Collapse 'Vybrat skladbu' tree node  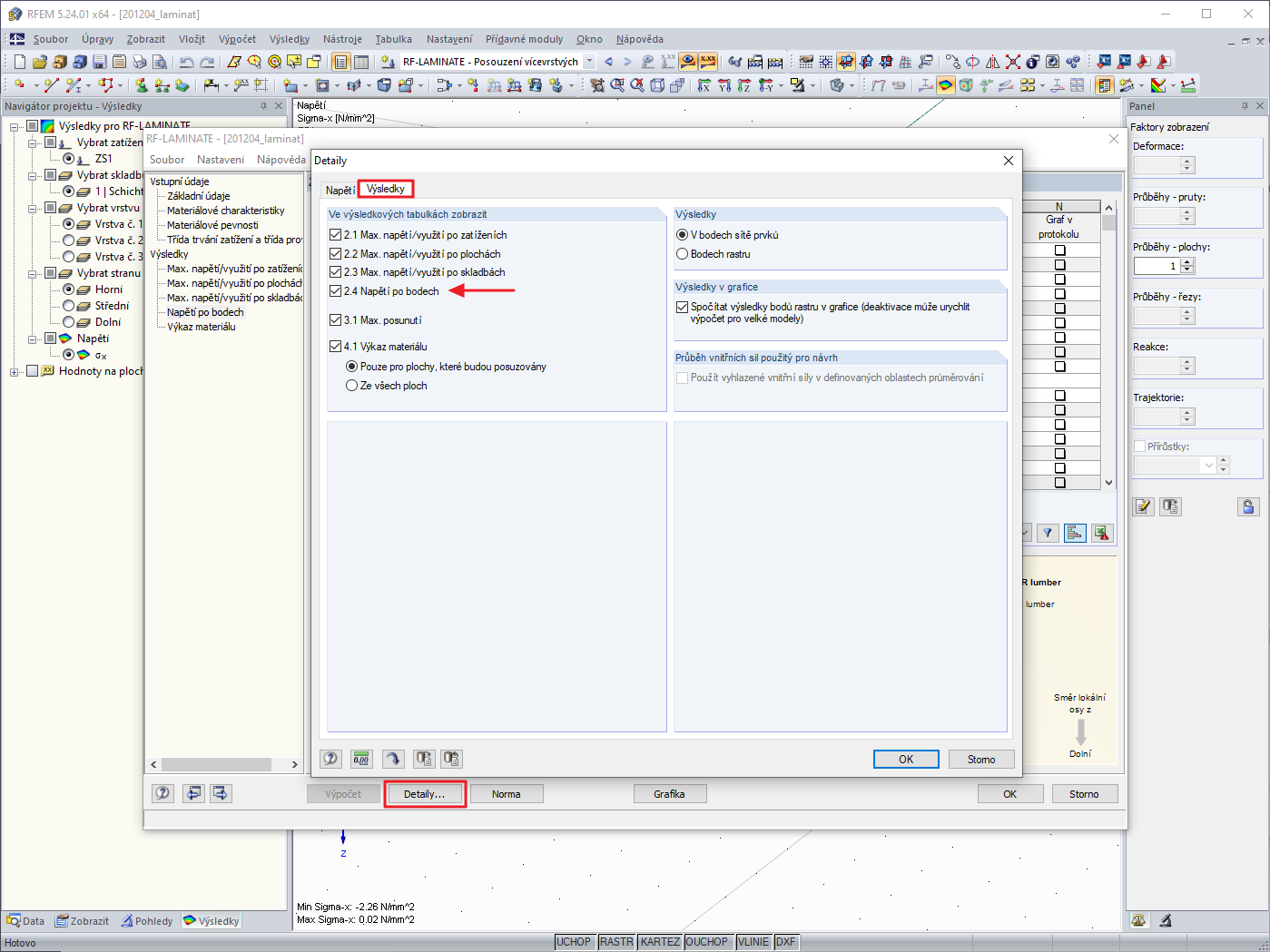[x=33, y=175]
